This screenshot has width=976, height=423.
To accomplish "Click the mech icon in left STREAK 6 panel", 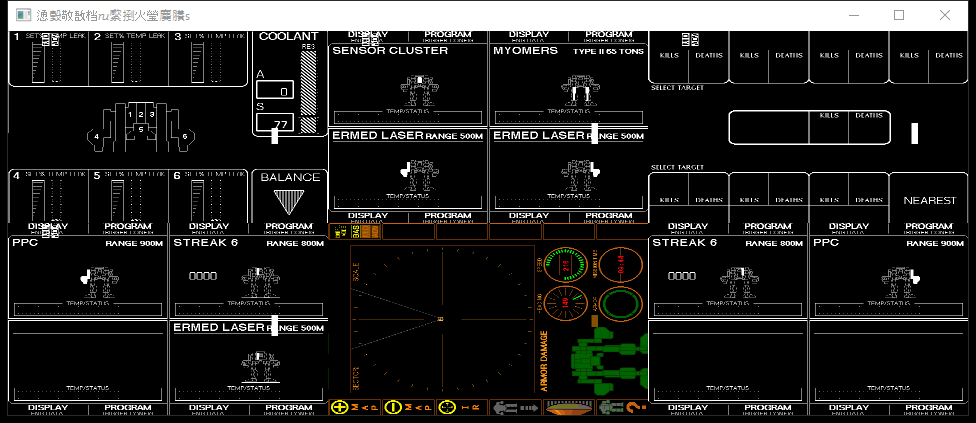I will (260, 282).
